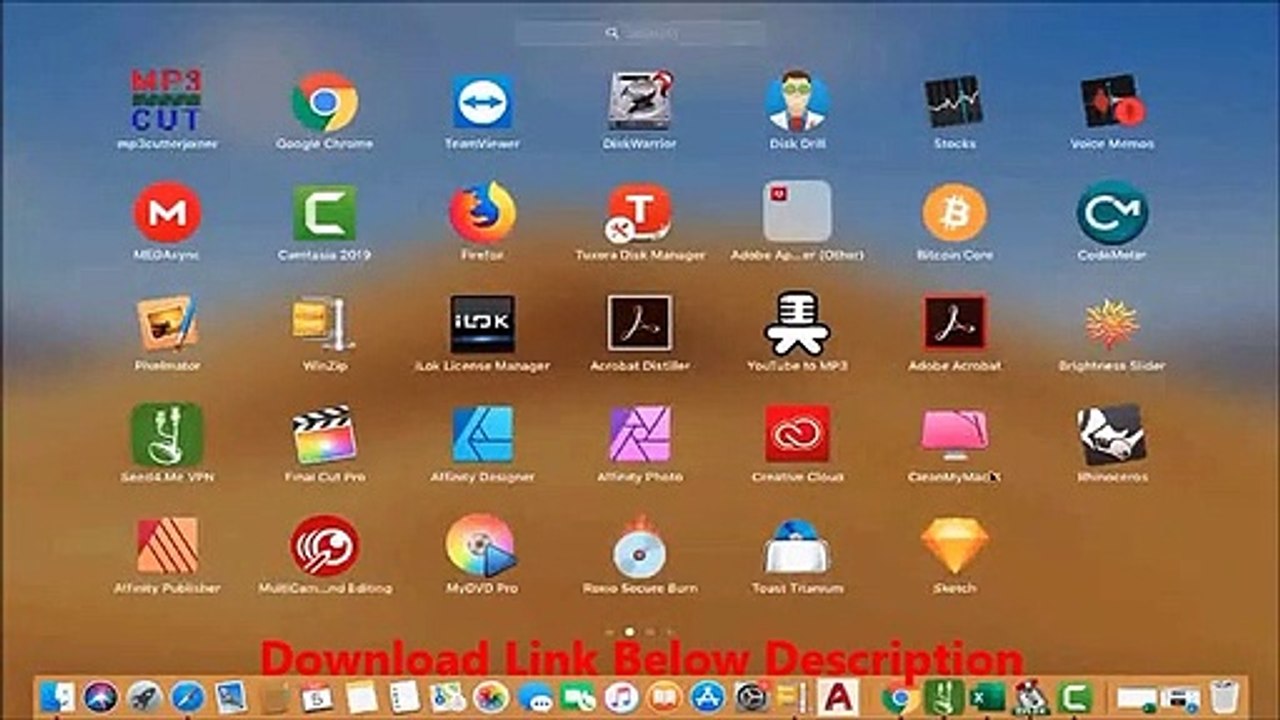The height and width of the screenshot is (720, 1280).
Task: Open Adobe Acrobat
Action: [x=954, y=323]
